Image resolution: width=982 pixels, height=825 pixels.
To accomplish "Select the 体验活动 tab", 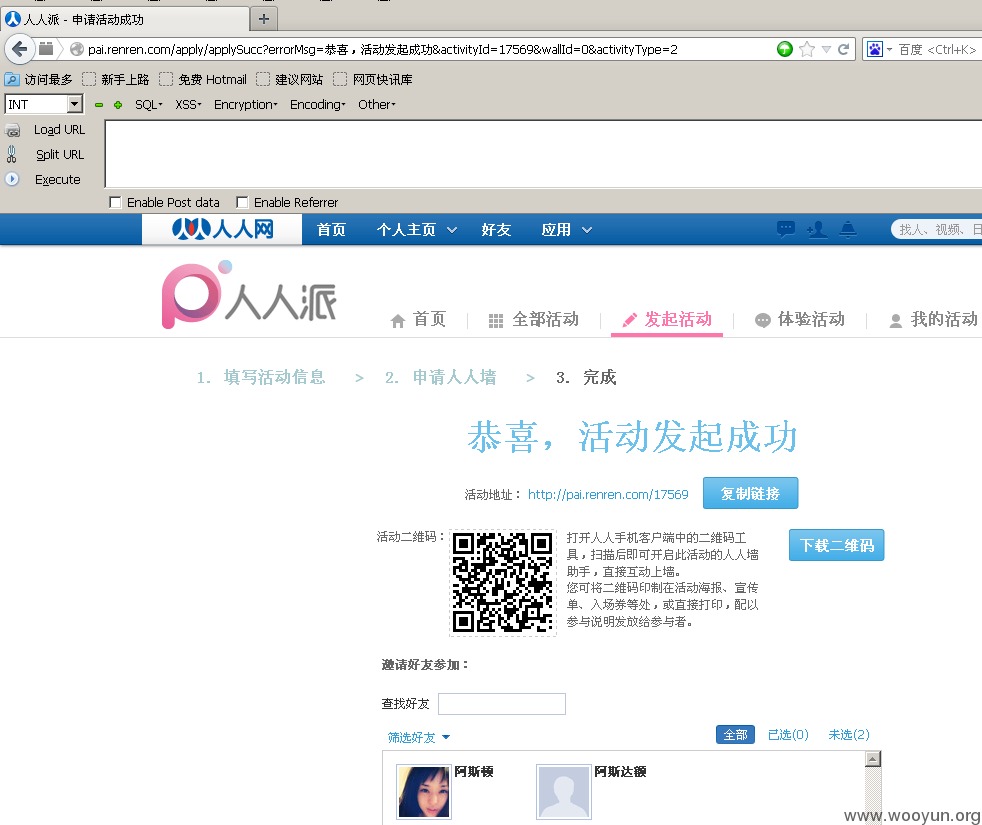I will click(799, 319).
